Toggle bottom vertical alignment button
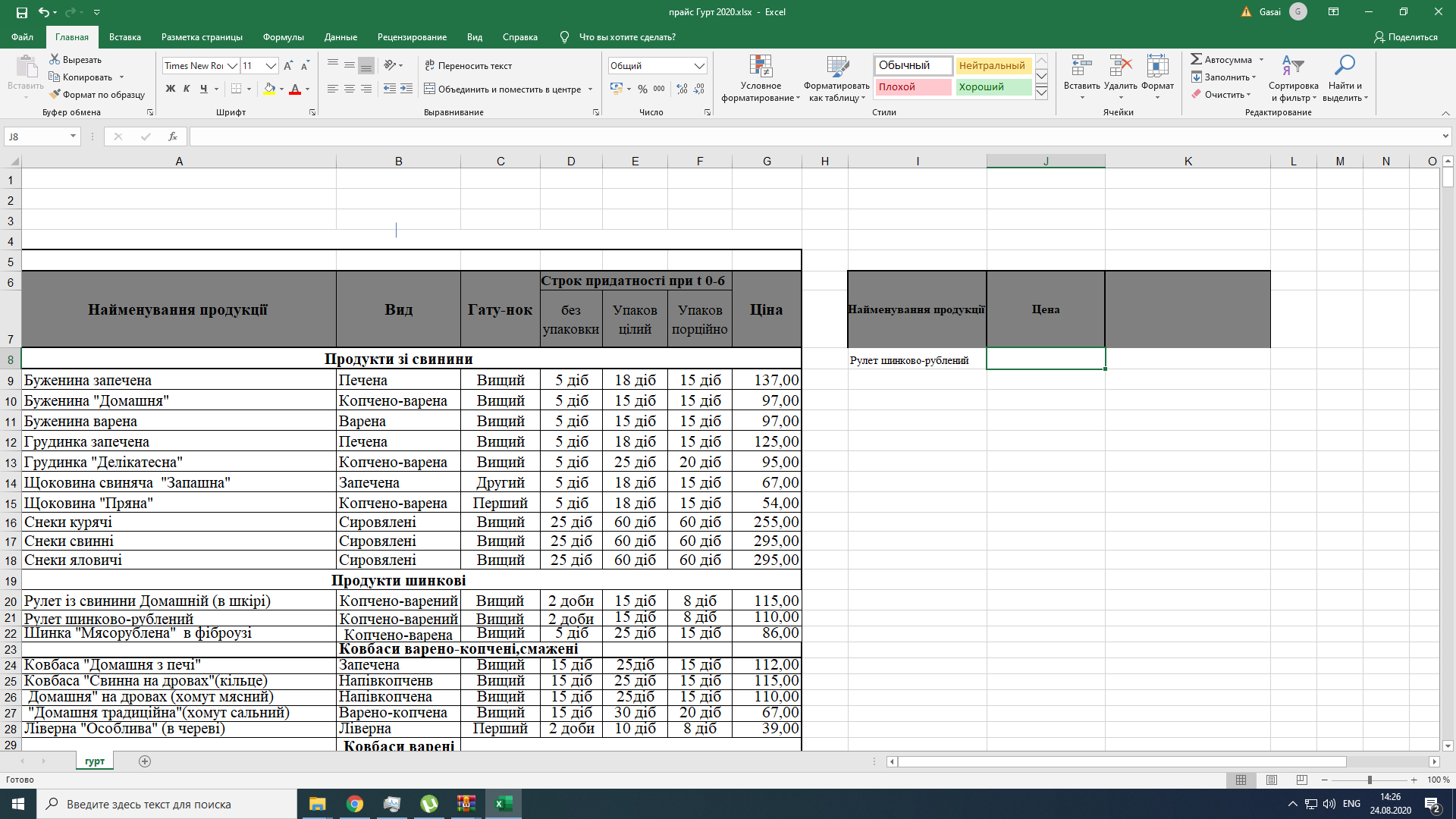The width and height of the screenshot is (1456, 819). (x=366, y=66)
